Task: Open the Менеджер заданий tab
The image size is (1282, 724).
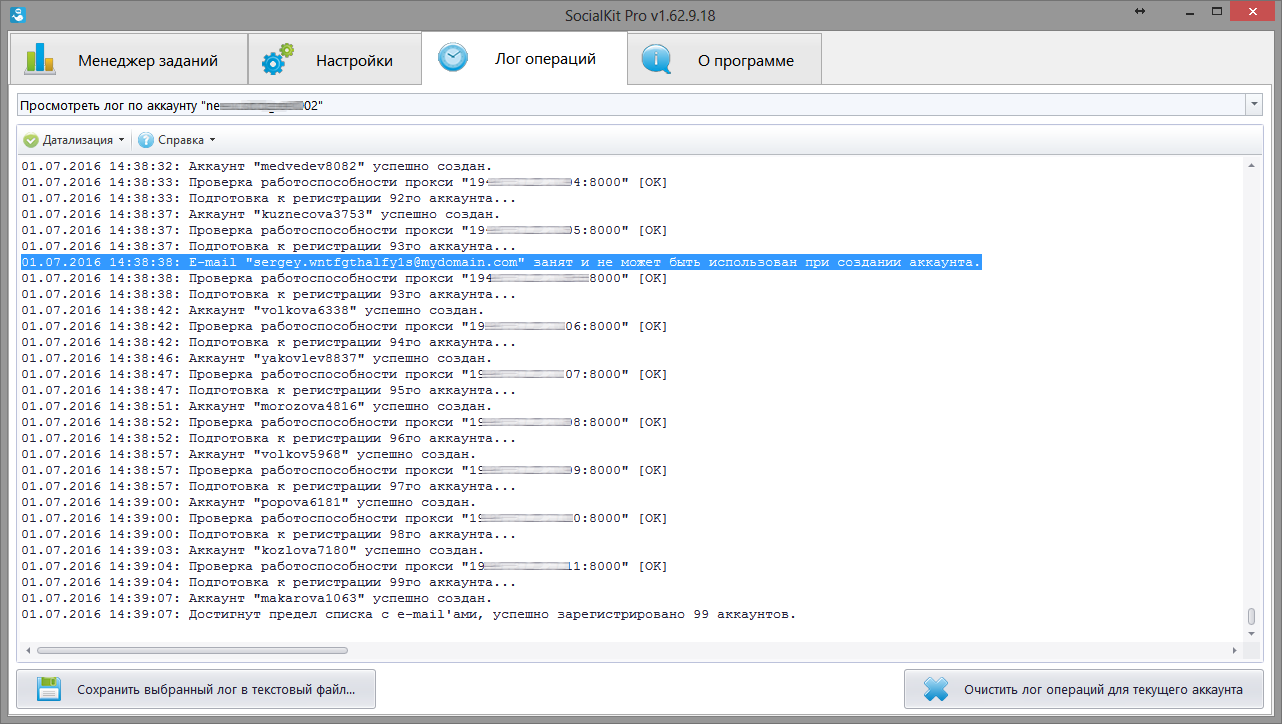Action: coord(128,60)
